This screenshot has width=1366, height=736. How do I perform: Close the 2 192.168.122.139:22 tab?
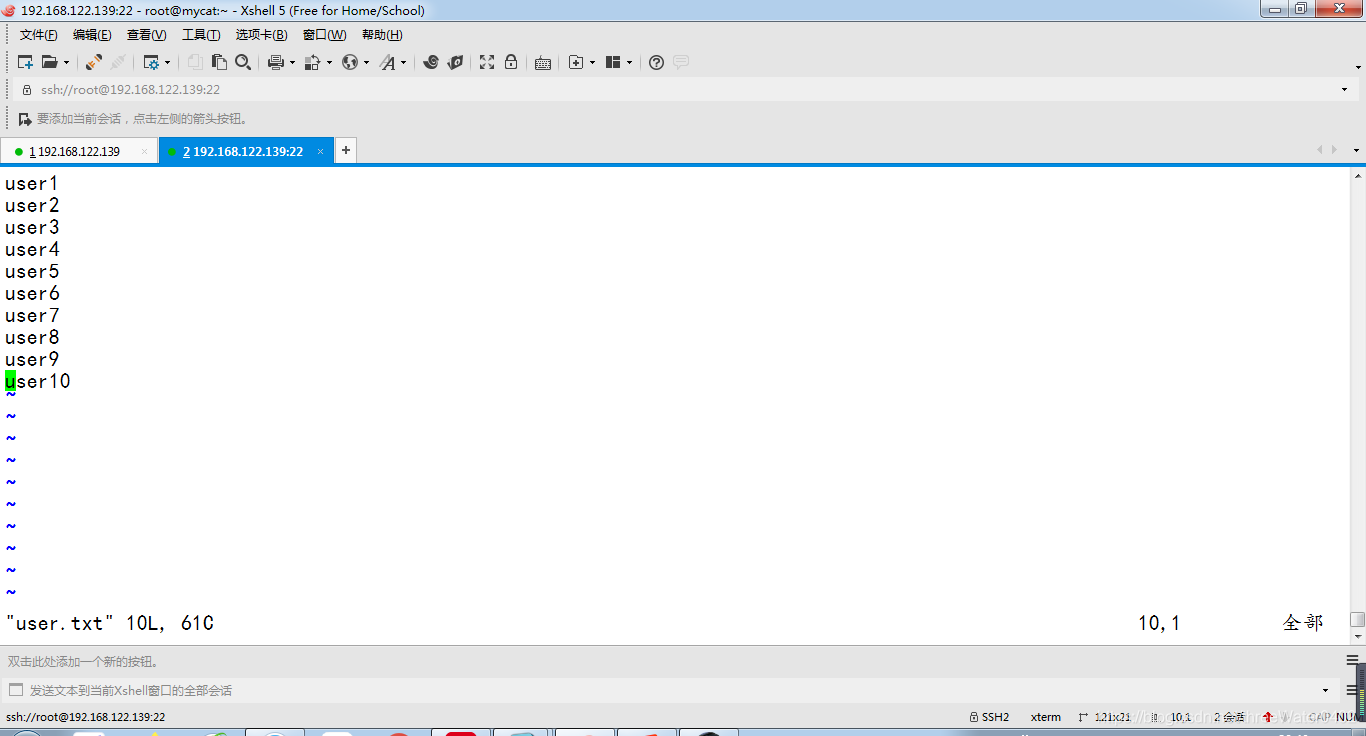click(x=321, y=152)
